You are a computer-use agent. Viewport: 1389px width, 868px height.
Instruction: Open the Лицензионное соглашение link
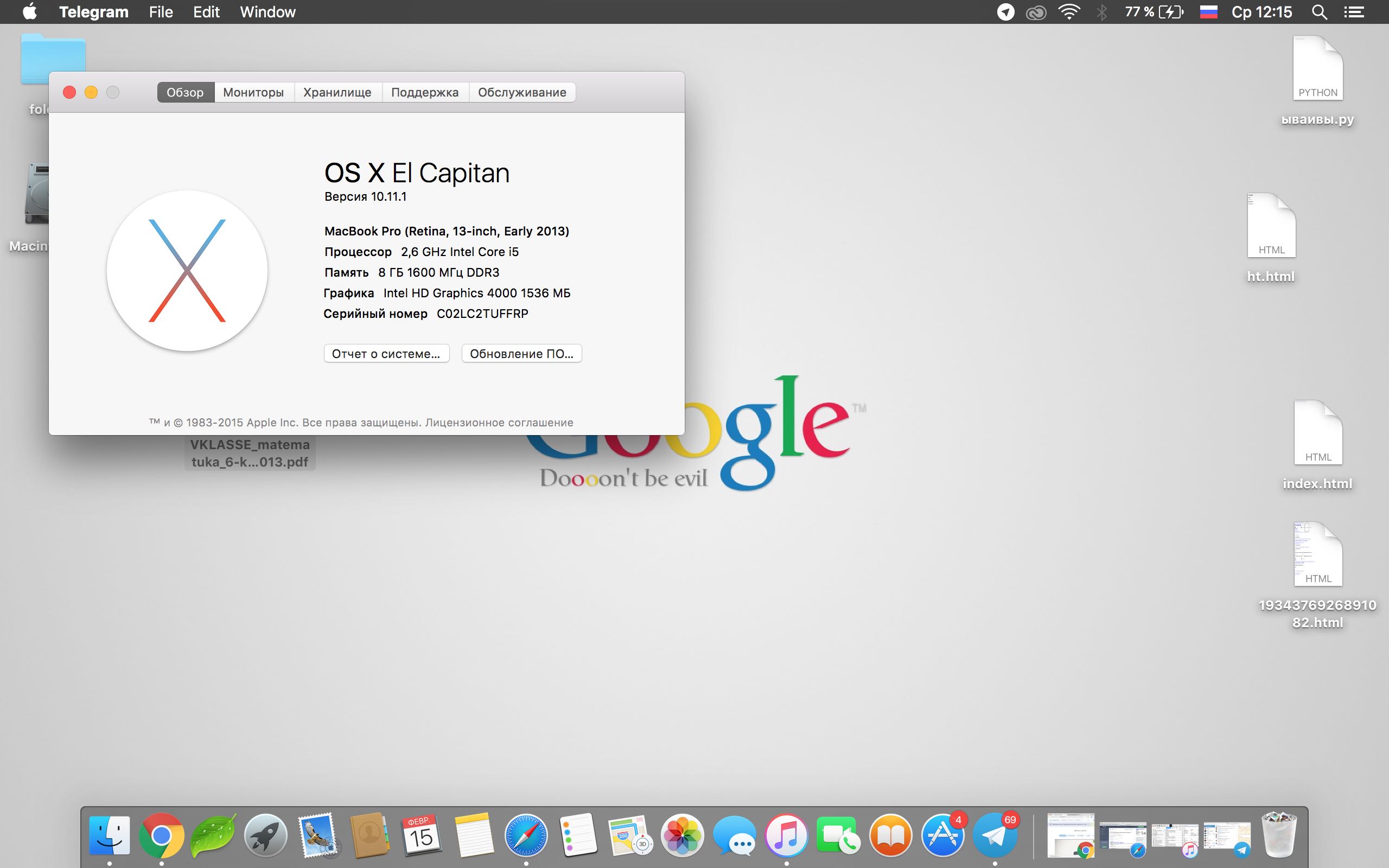click(499, 423)
